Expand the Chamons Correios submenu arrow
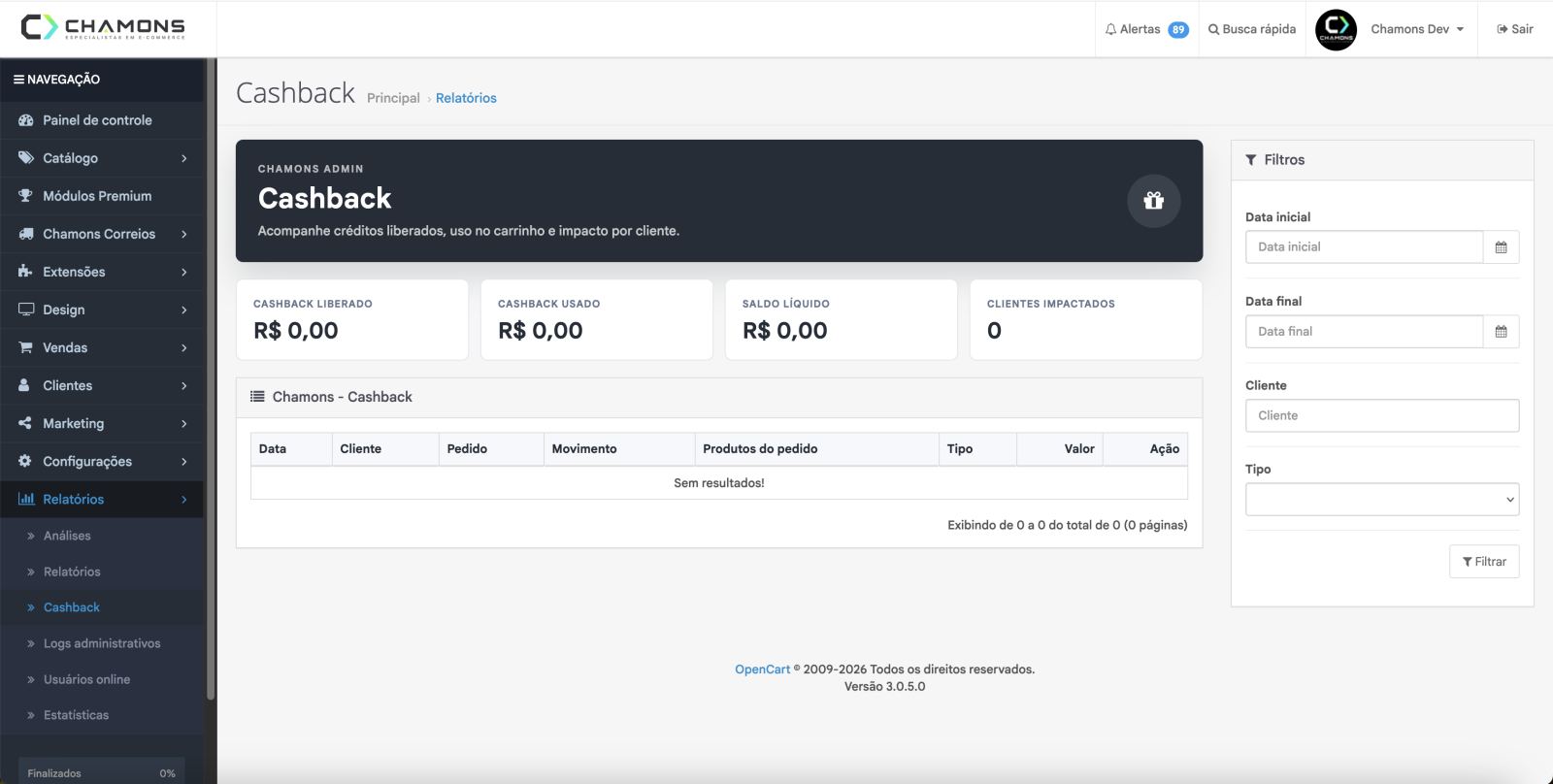 183,234
